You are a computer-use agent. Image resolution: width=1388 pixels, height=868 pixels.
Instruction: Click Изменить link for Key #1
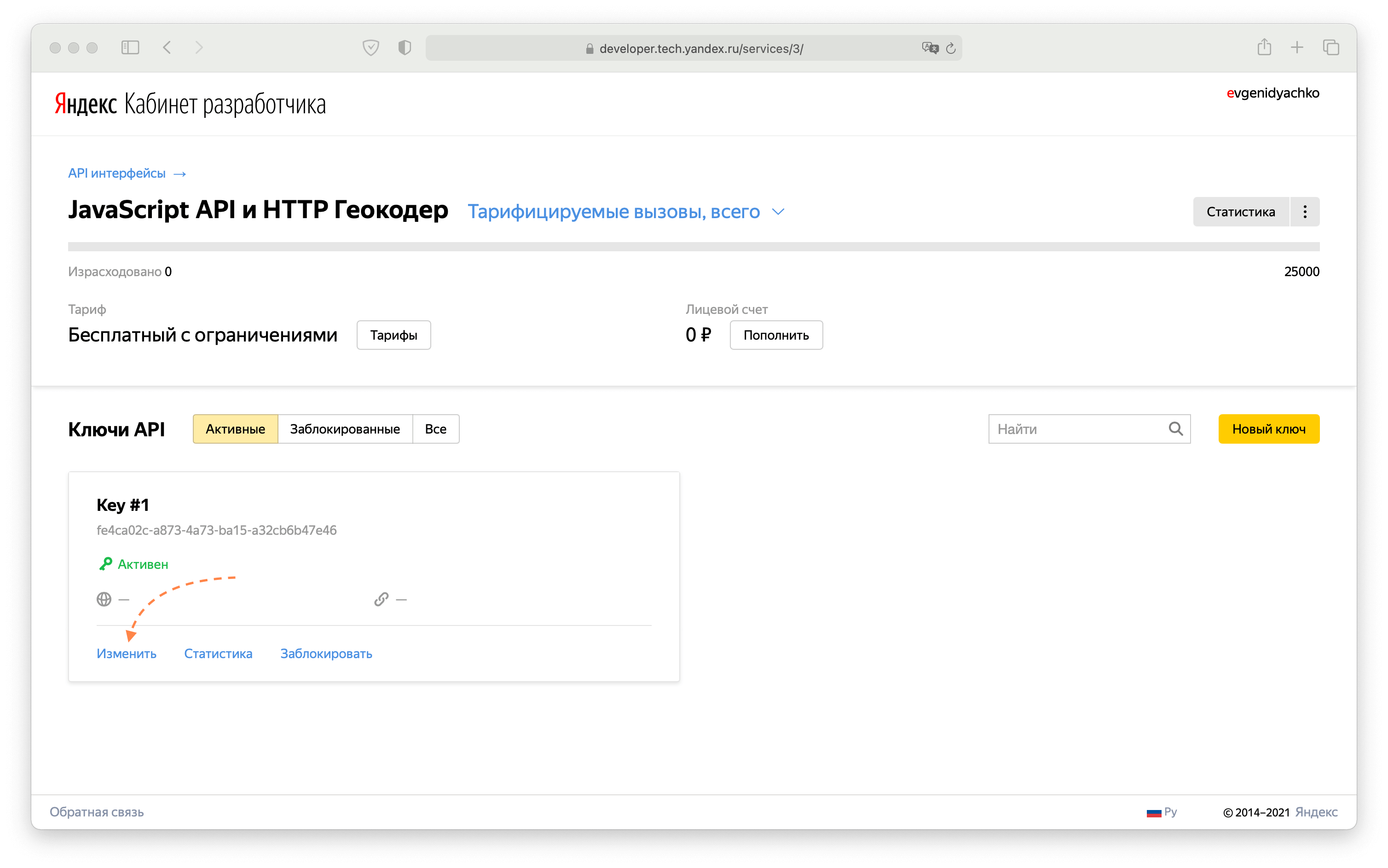(126, 654)
